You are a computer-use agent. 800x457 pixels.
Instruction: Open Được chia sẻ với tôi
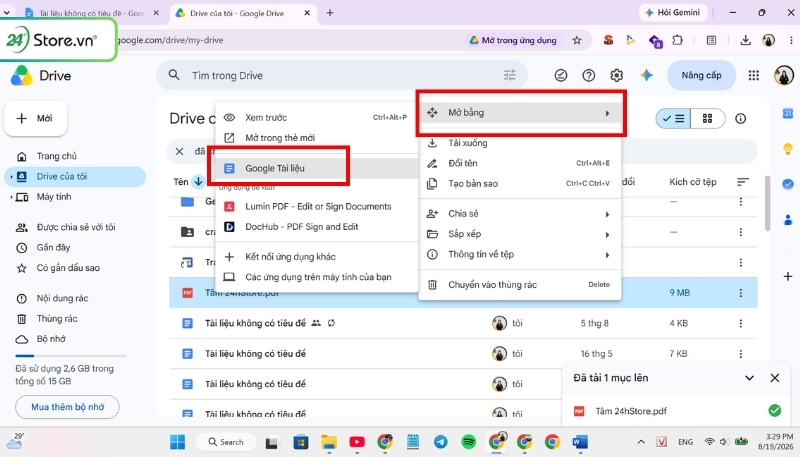(x=75, y=227)
